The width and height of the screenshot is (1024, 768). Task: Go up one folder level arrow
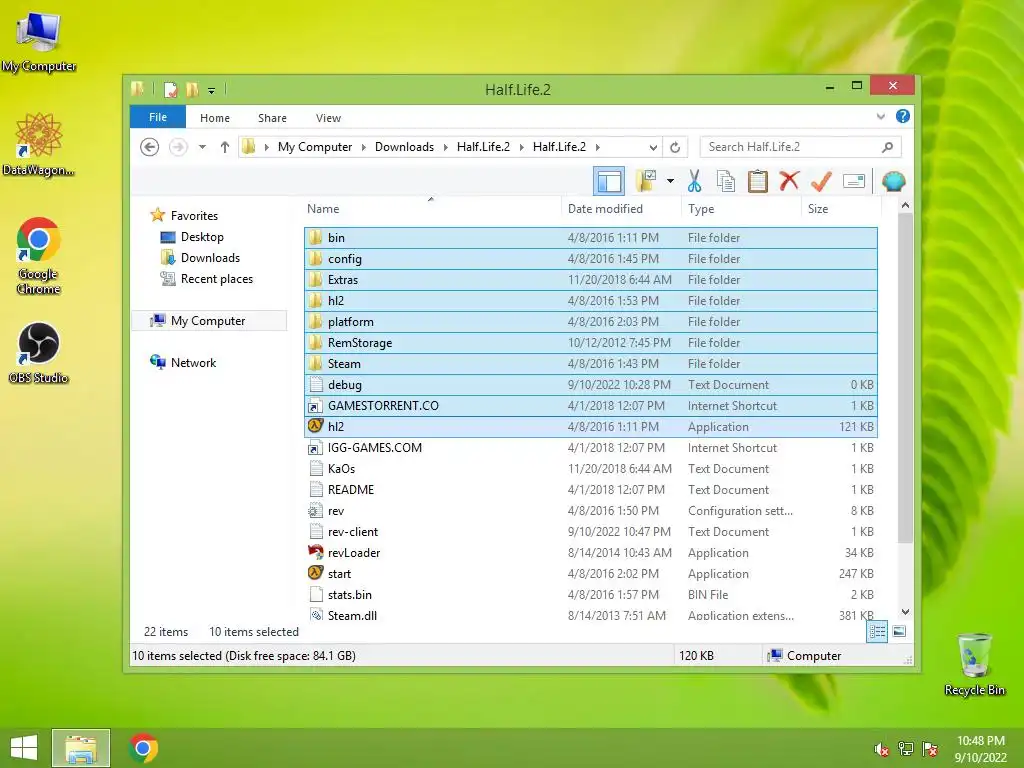225,147
